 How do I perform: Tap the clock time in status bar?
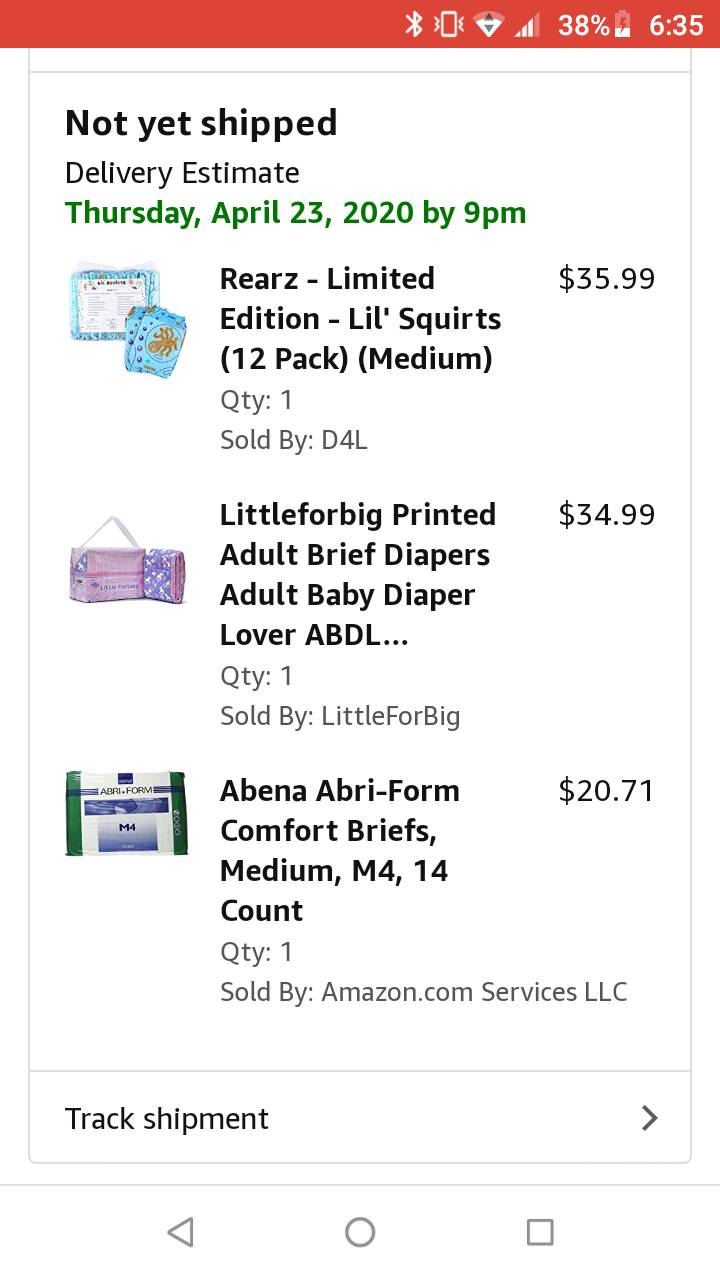pyautogui.click(x=676, y=24)
